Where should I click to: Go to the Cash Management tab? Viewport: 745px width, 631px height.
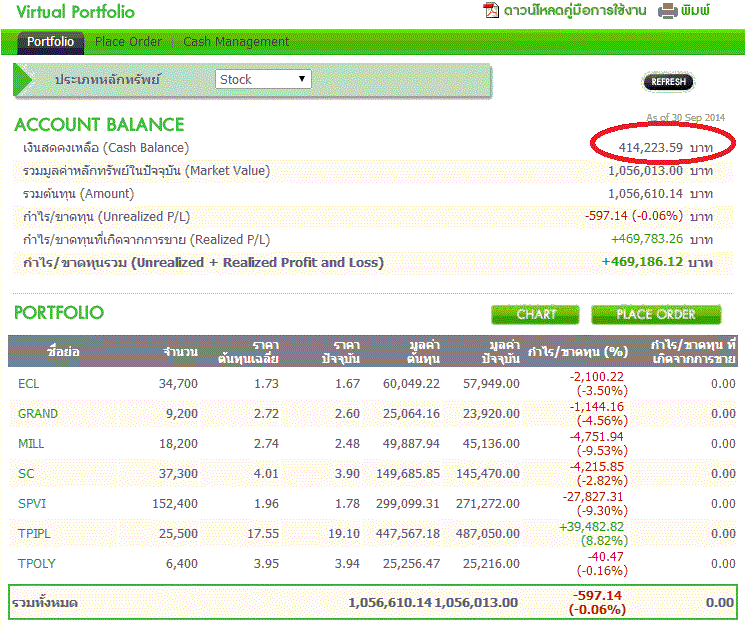point(236,42)
